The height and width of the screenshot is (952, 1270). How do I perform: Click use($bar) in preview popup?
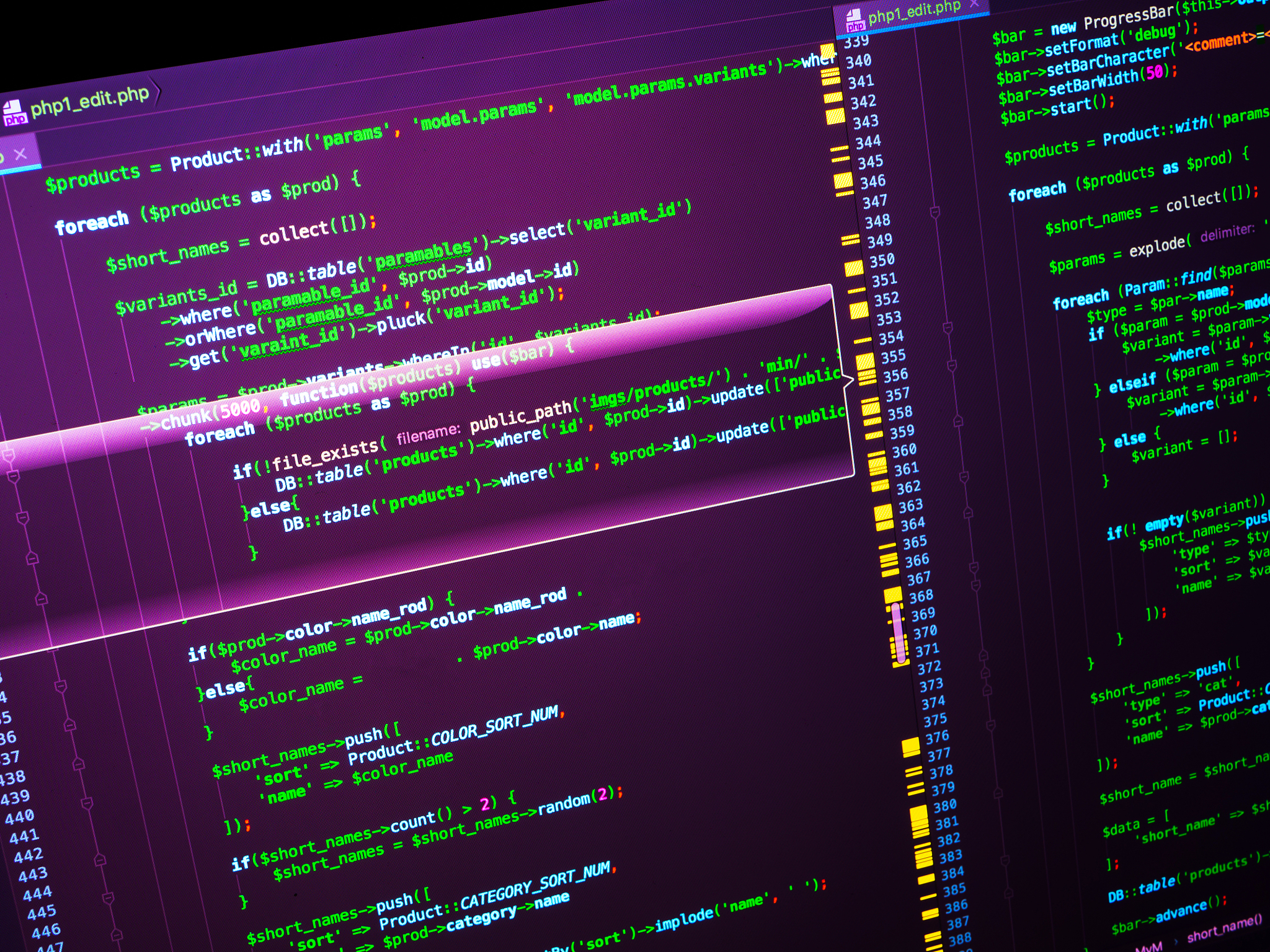513,357
